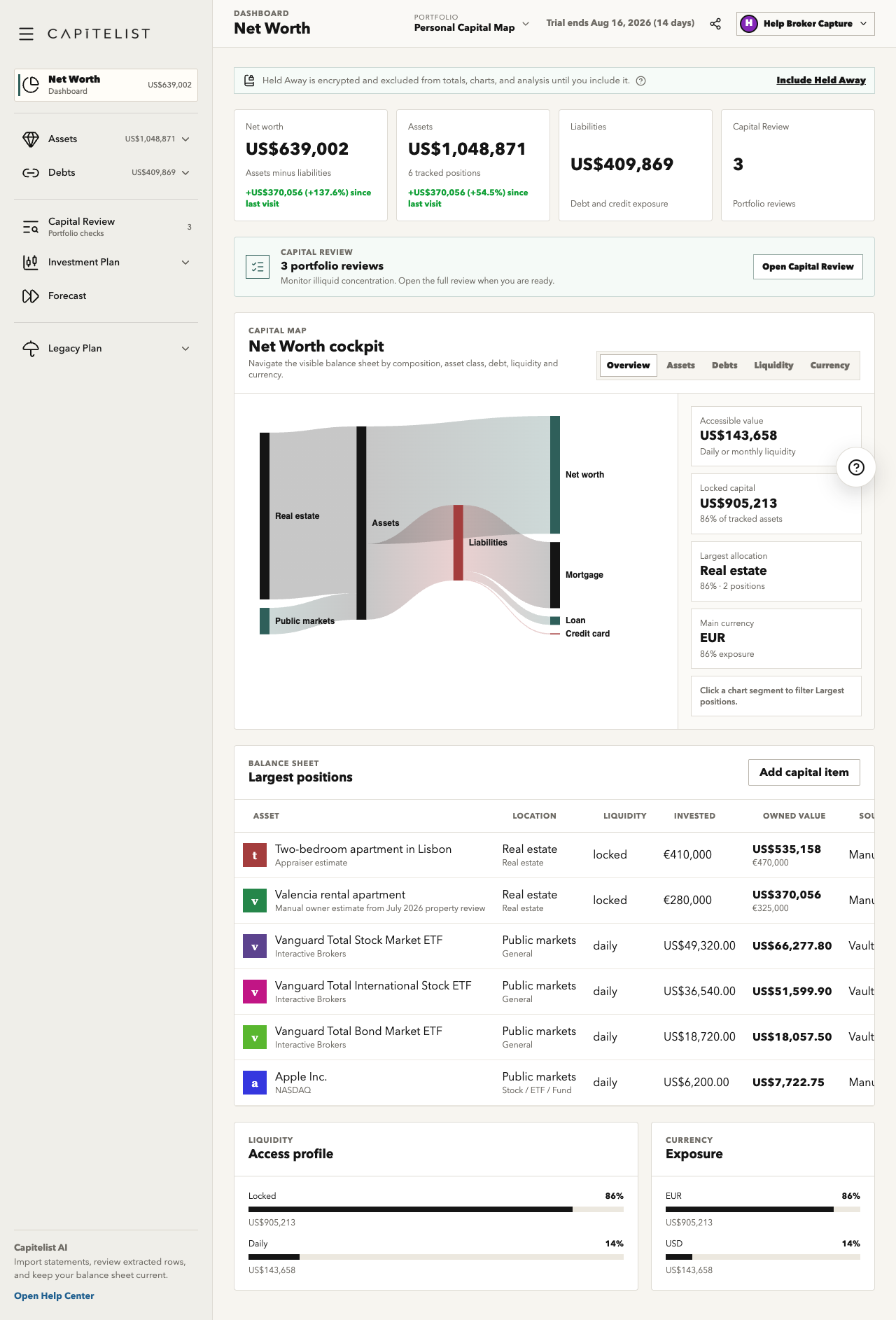The height and width of the screenshot is (1320, 896).
Task: Click the Assets diamond icon
Action: point(31,139)
